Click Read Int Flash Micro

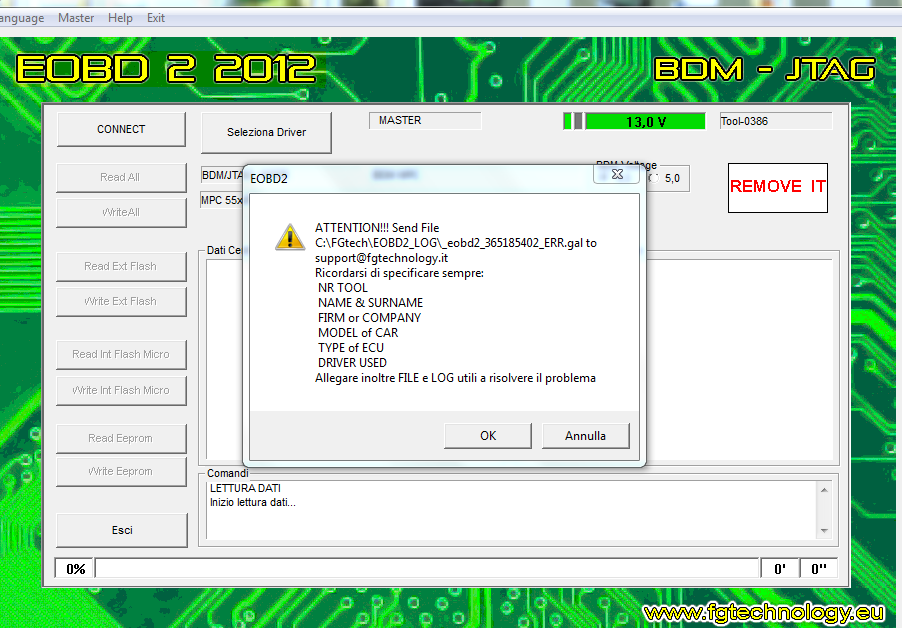click(121, 355)
